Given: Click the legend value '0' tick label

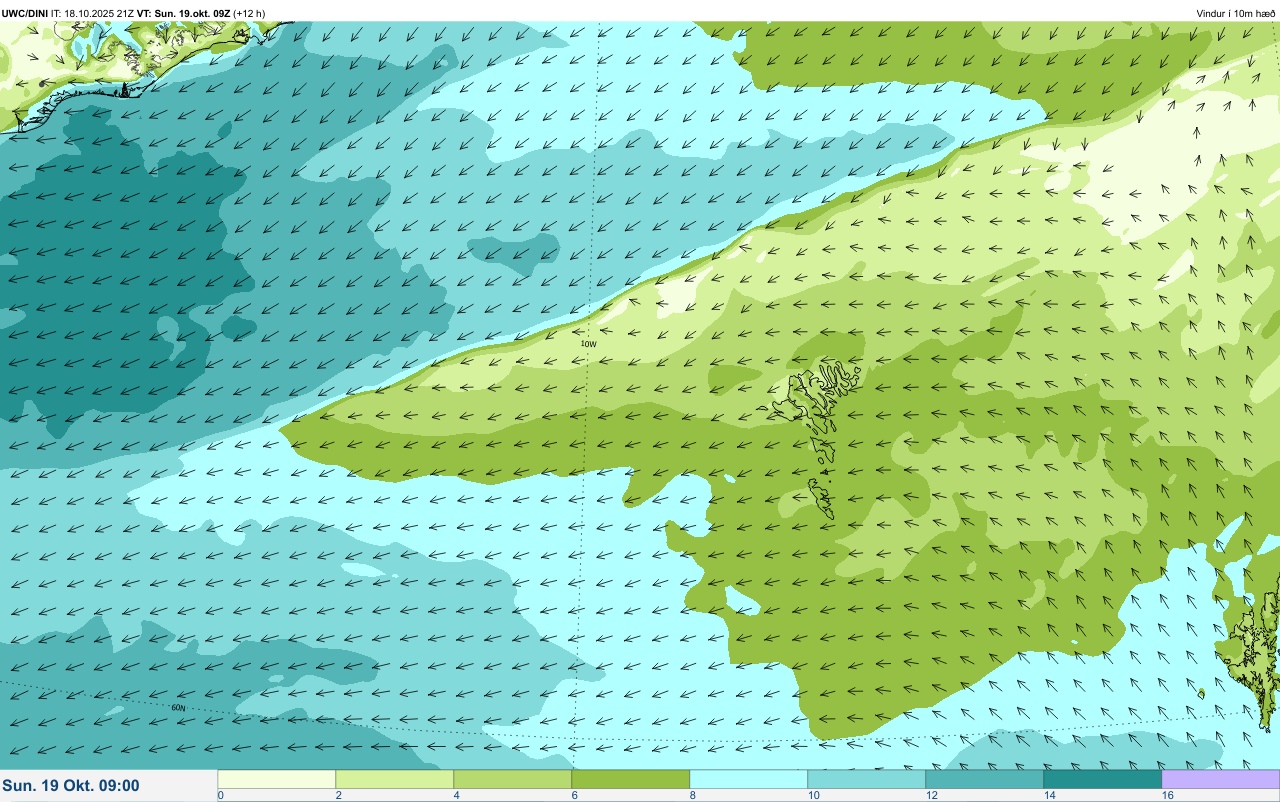Looking at the screenshot, I should click(220, 795).
